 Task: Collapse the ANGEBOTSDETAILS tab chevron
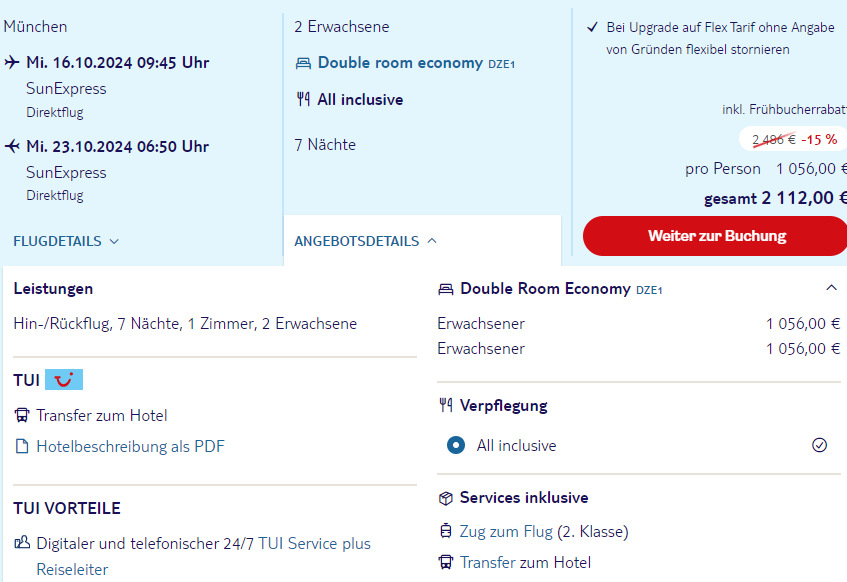pos(432,240)
